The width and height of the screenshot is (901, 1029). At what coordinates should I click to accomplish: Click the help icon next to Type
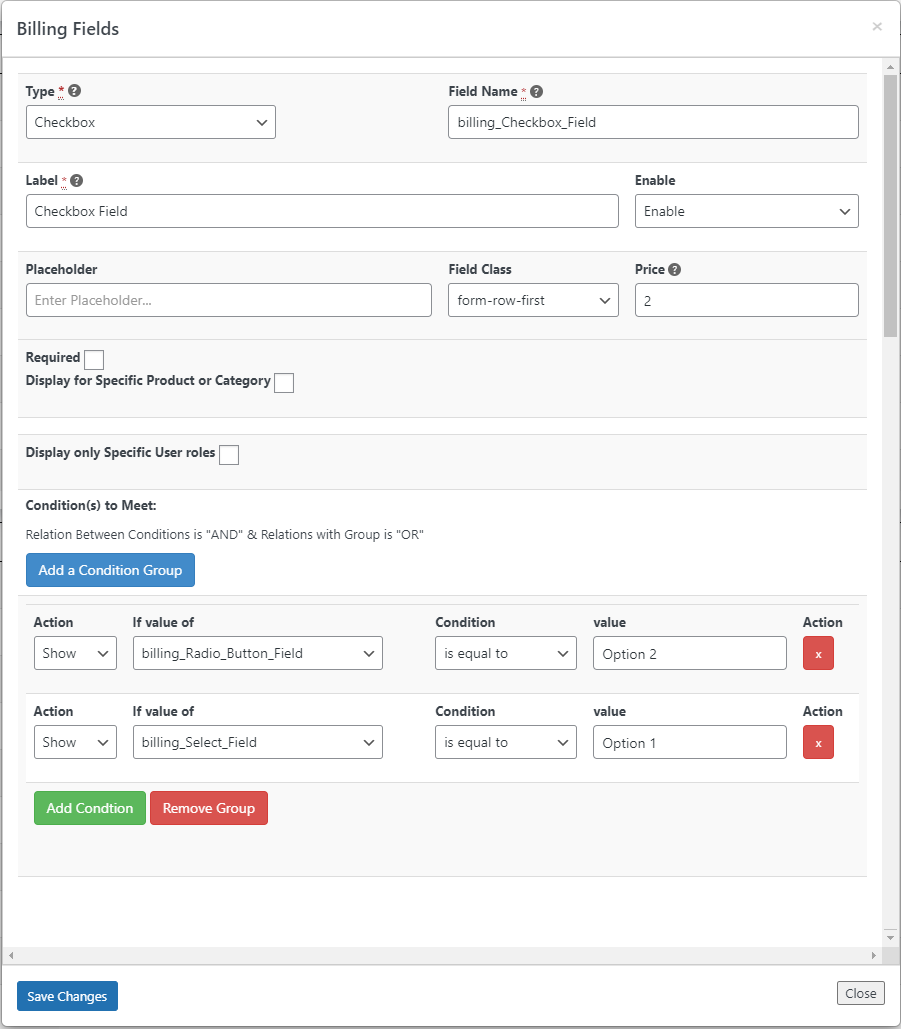(74, 91)
